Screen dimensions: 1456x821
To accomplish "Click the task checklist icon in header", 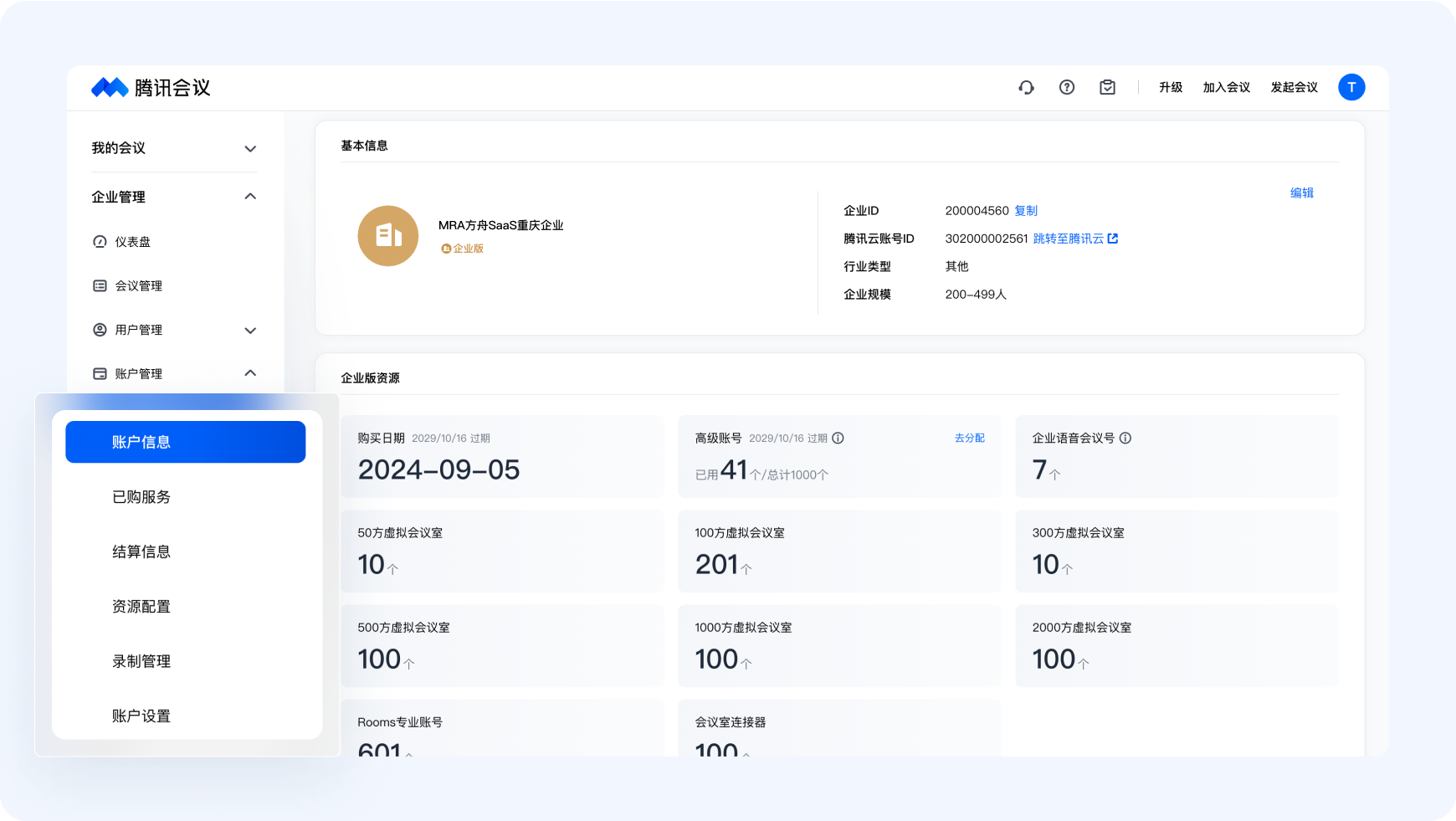I will 1107,88.
